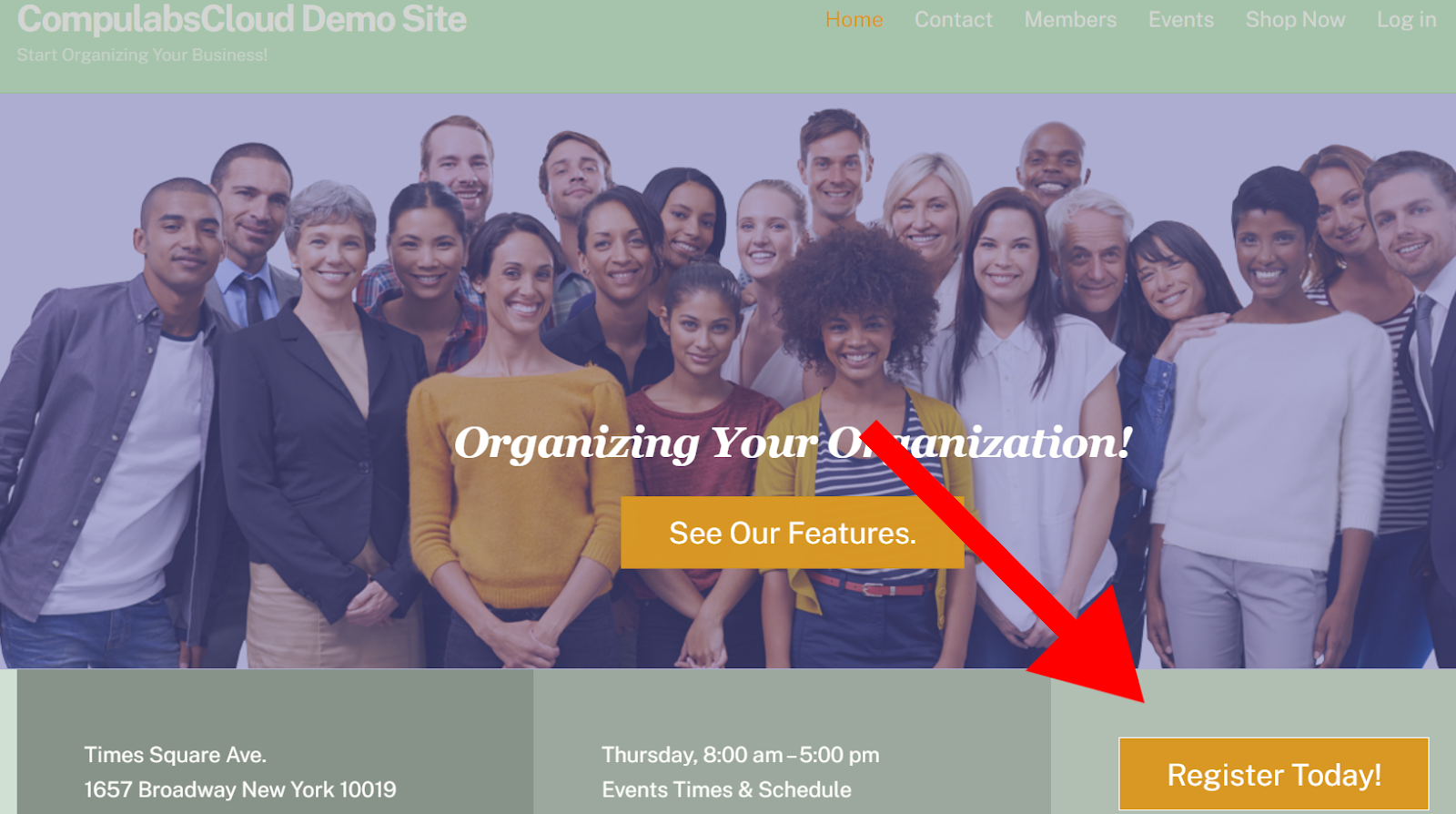This screenshot has width=1456, height=814.
Task: Click the CompulabsCloud Demo Site title
Action: pyautogui.click(x=242, y=19)
